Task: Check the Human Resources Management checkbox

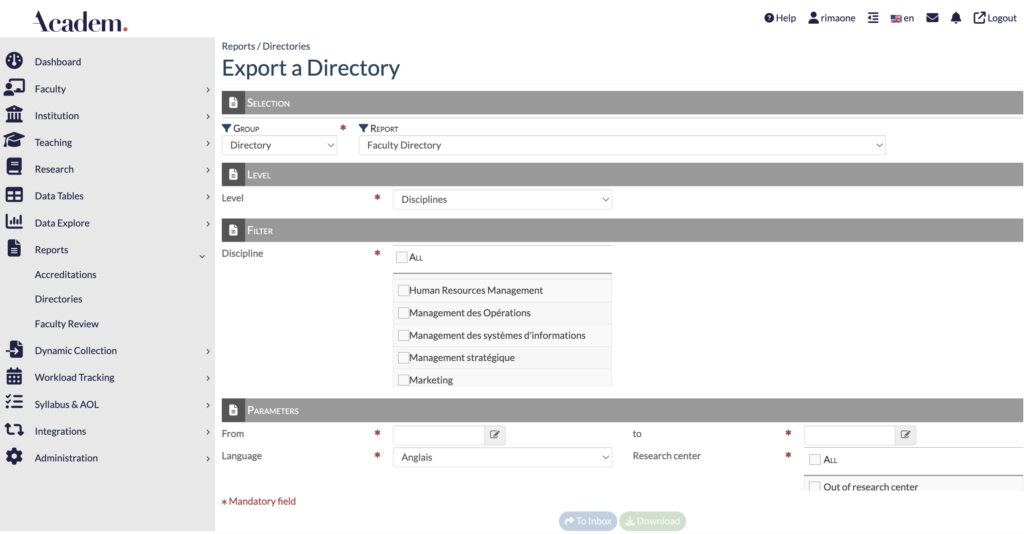Action: [x=403, y=291]
